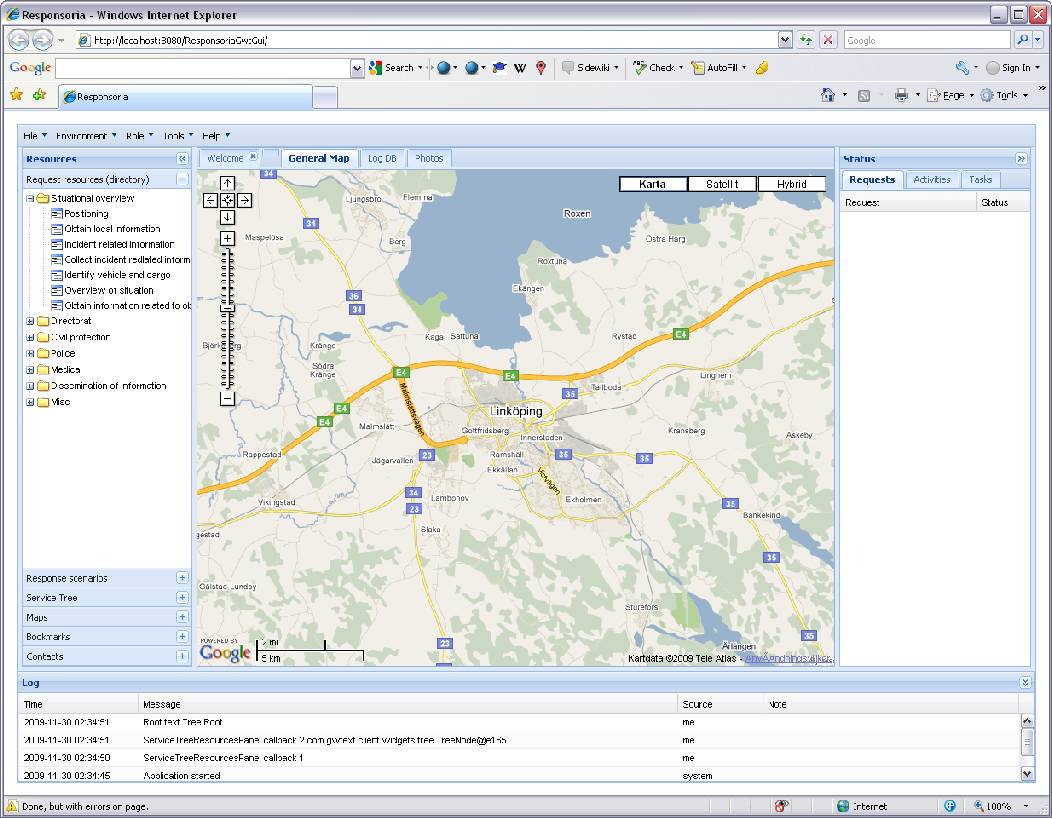Viewport: 1052px width, 818px height.
Task: Open the Tools application menu
Action: click(178, 136)
